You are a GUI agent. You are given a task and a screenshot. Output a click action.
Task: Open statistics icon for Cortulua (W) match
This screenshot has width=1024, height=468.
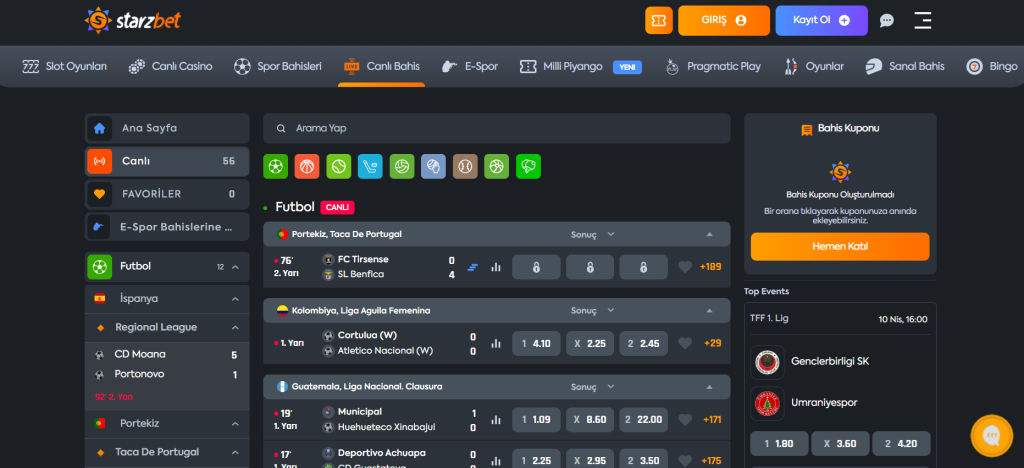(x=496, y=343)
